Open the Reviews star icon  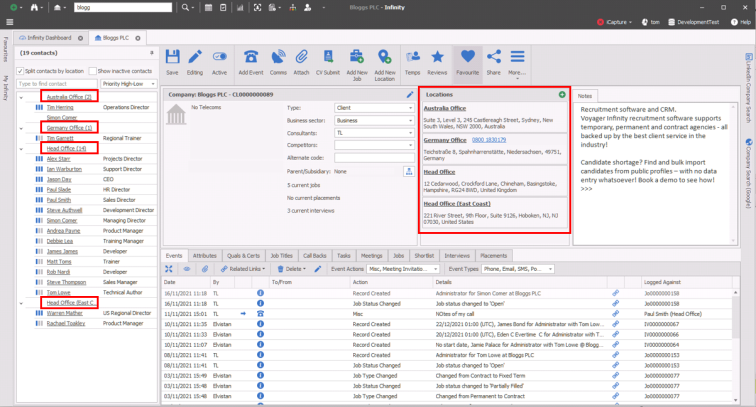437,58
